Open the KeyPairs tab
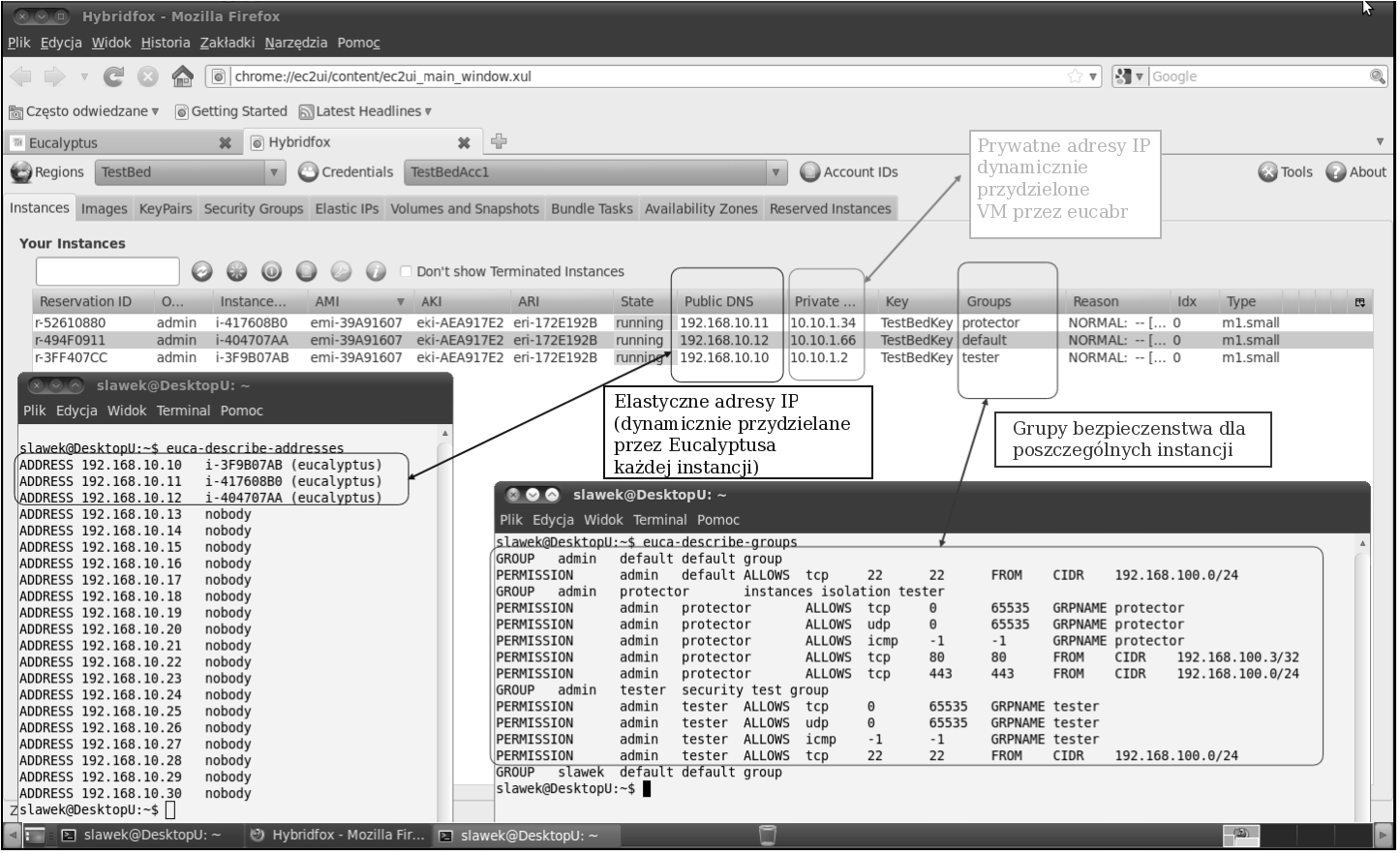 (x=166, y=208)
